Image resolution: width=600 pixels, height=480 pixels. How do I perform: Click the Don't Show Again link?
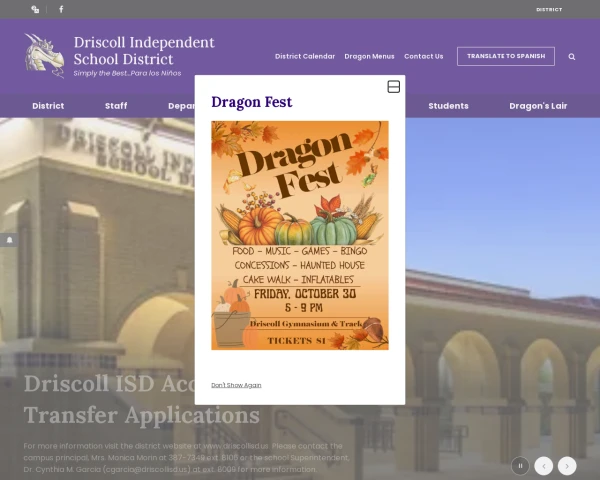(x=236, y=385)
